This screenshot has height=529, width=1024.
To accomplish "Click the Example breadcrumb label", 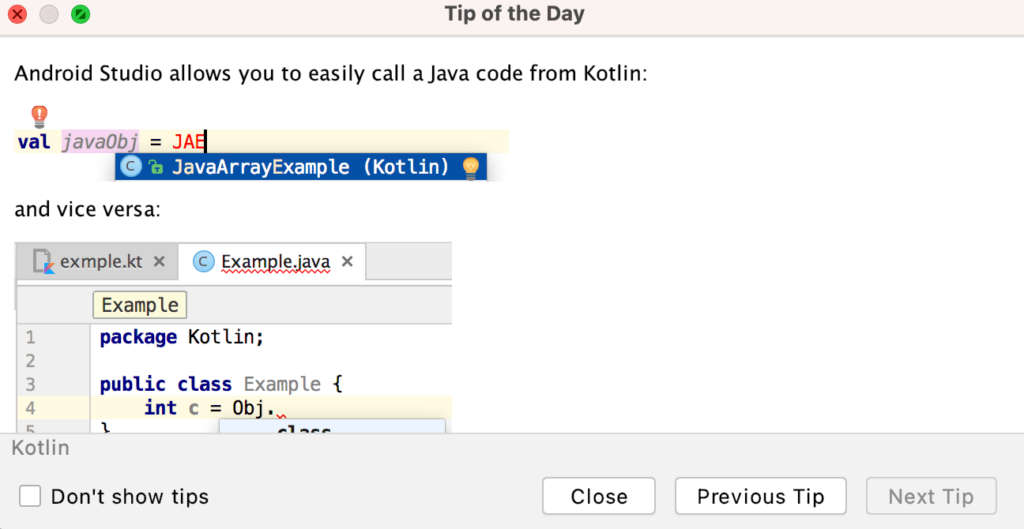I will click(x=140, y=305).
